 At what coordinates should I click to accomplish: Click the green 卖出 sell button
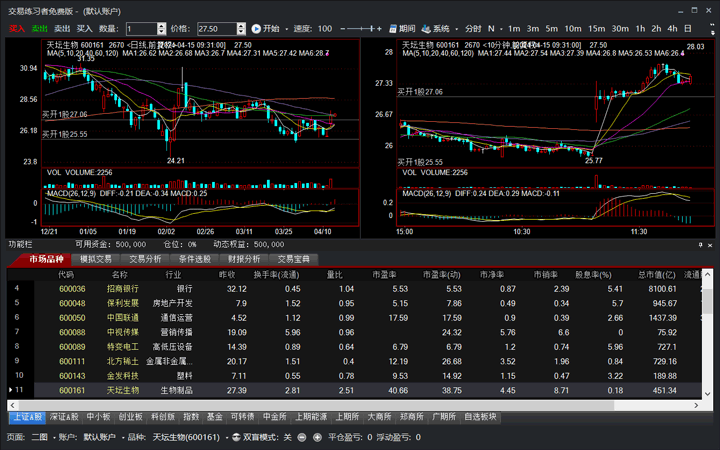(x=39, y=28)
